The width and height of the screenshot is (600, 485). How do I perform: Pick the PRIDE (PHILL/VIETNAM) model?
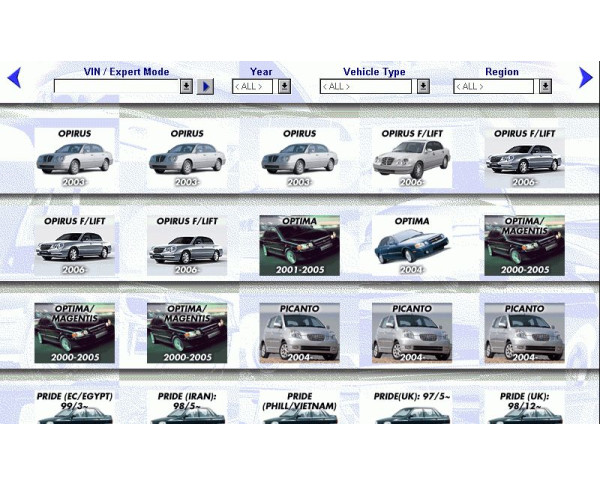[299, 407]
